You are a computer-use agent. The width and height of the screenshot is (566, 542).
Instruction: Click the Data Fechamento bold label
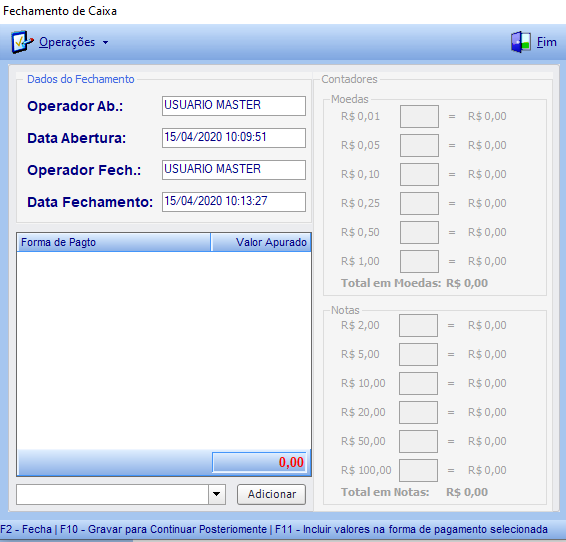point(90,202)
